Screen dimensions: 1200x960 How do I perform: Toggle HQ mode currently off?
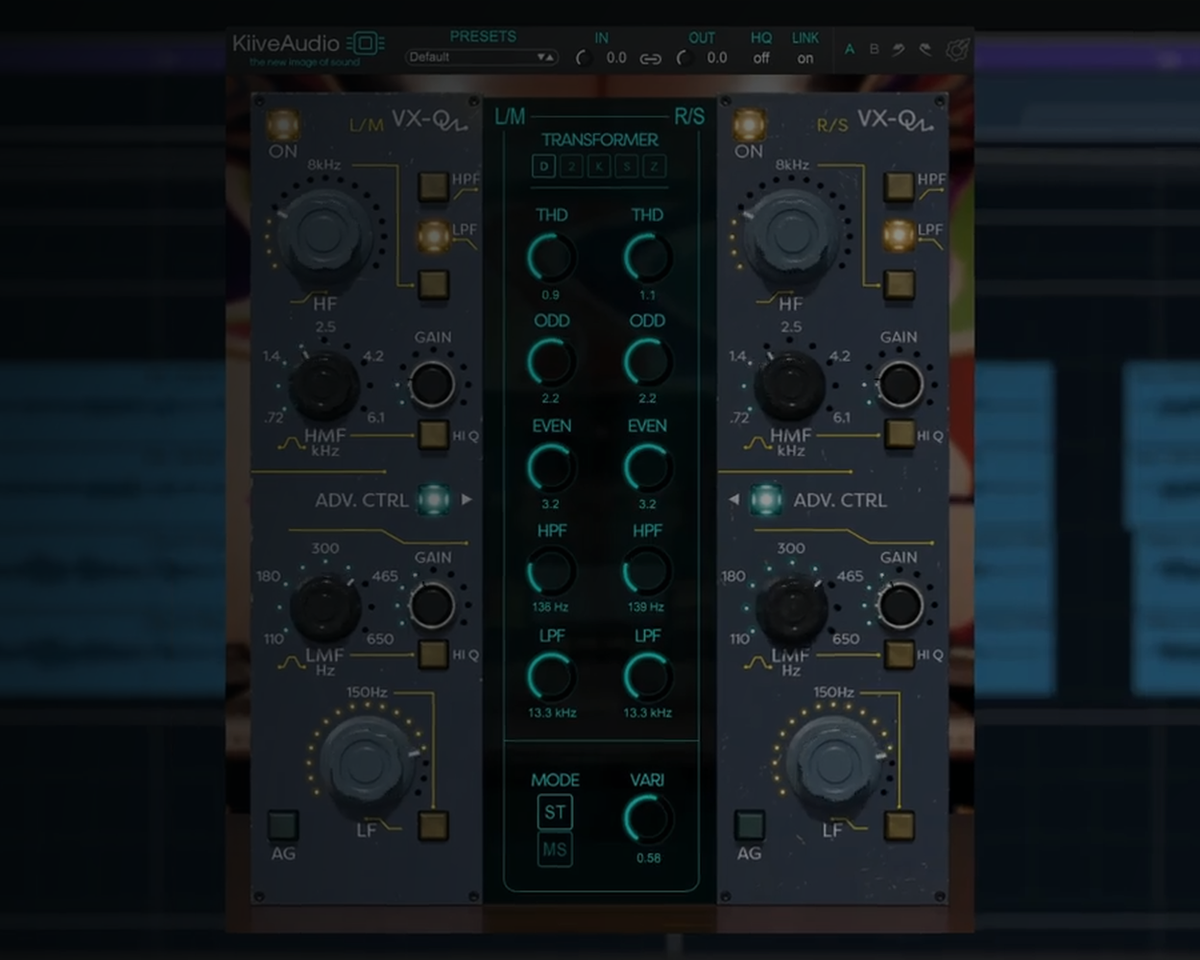(761, 58)
